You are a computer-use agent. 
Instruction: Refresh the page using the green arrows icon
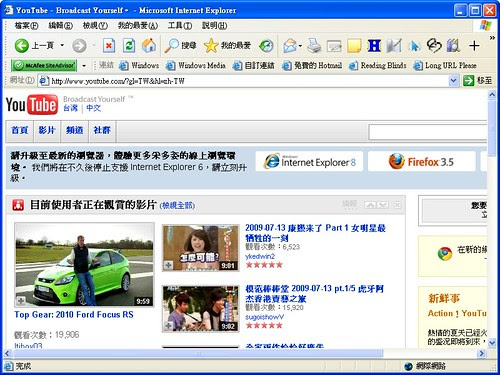click(x=129, y=45)
